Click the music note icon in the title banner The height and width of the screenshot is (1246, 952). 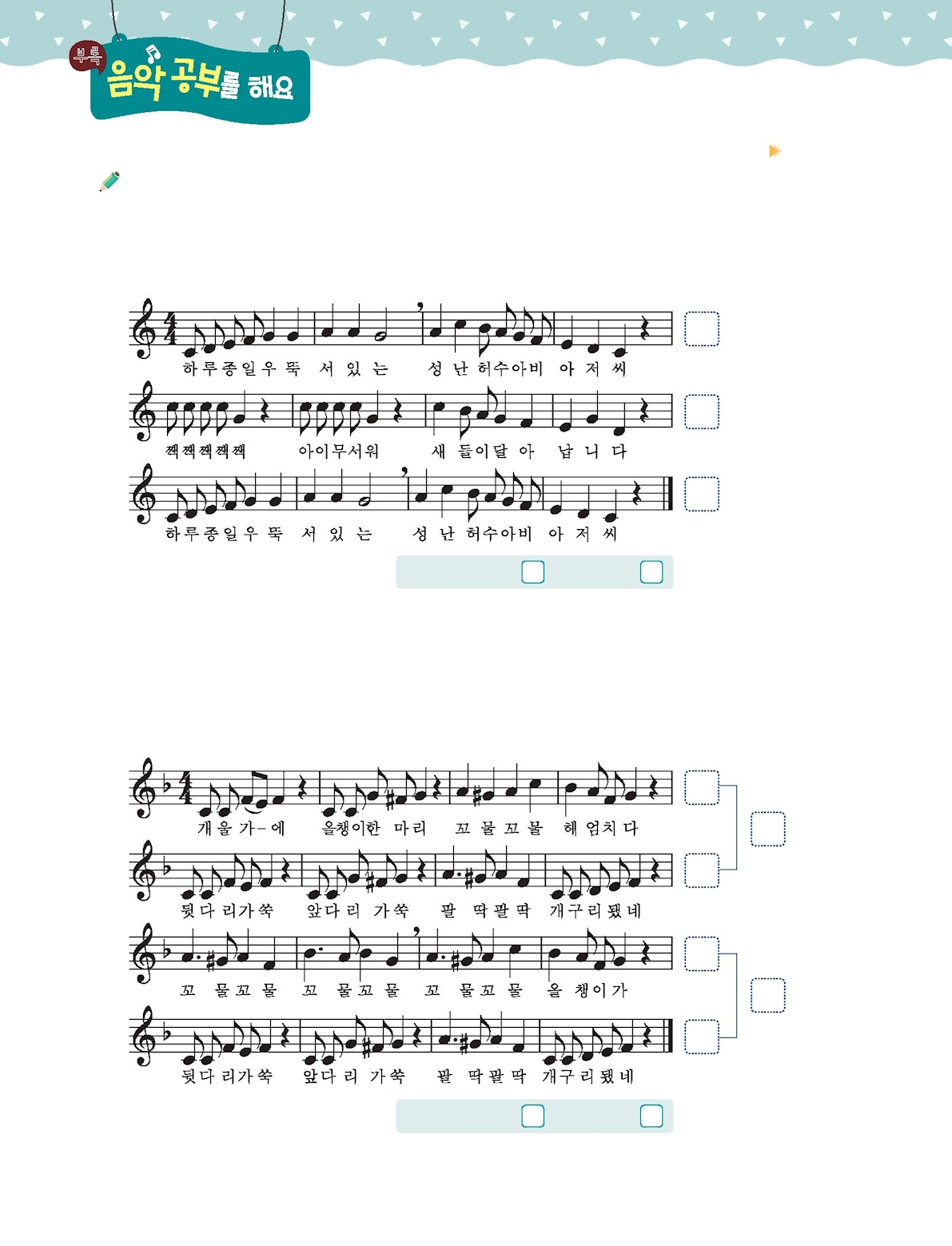pos(153,53)
